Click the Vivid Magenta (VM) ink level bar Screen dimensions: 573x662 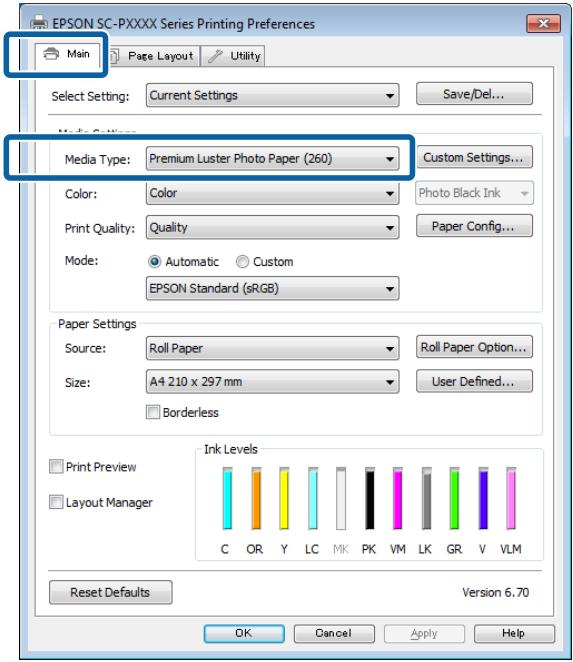397,498
